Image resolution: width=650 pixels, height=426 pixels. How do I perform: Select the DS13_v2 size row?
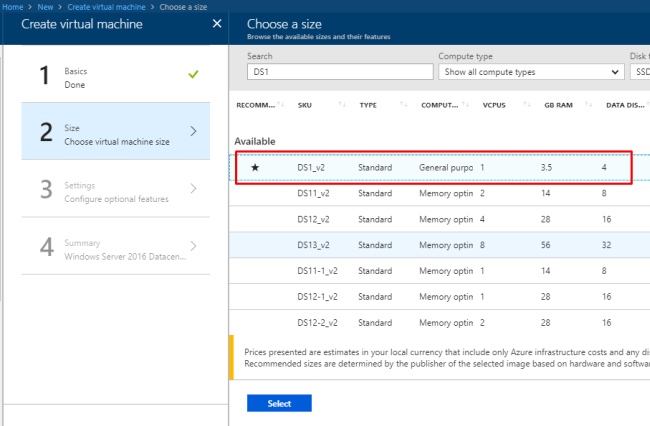coord(439,245)
